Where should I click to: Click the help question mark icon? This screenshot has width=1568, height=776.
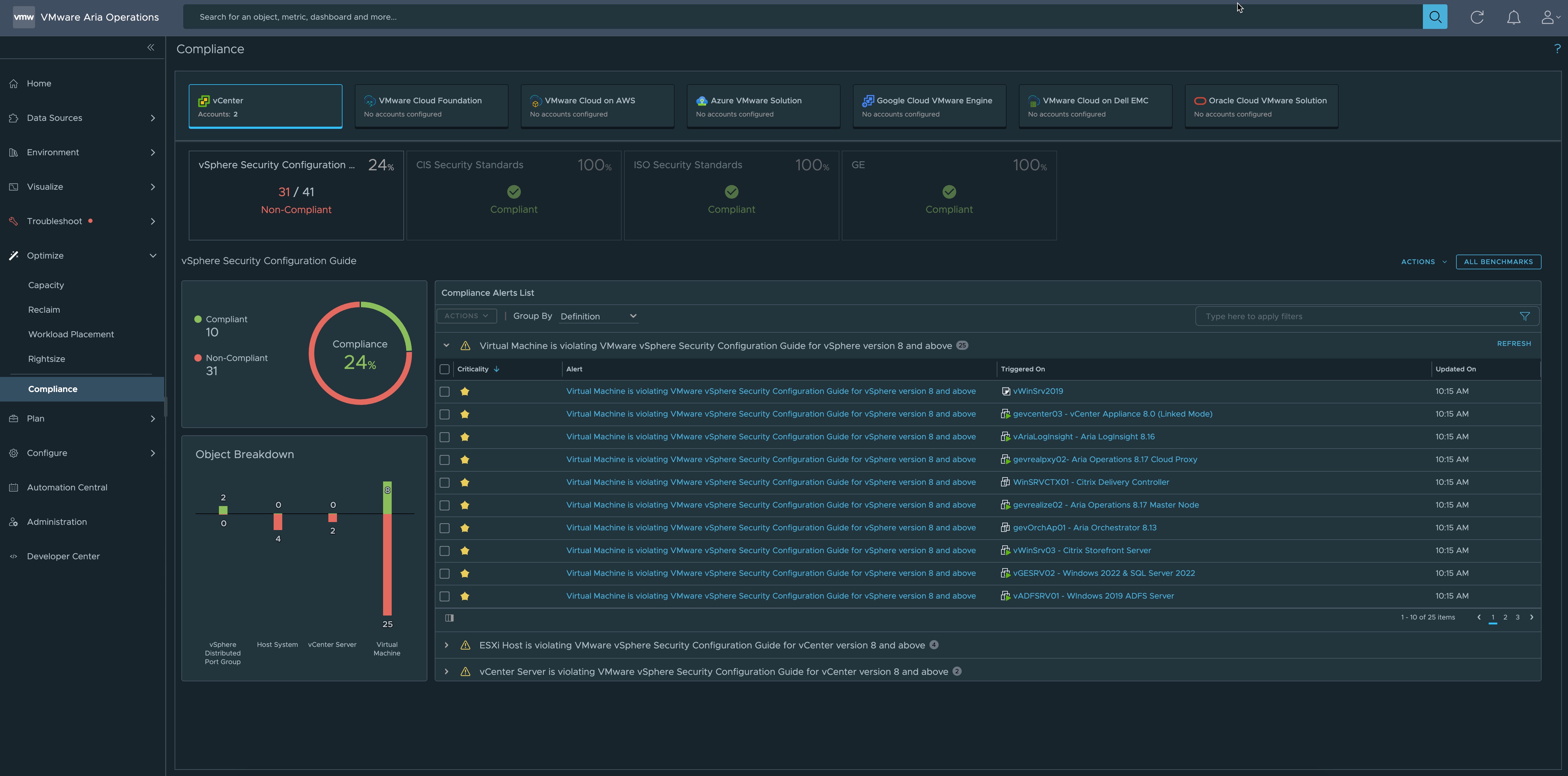tap(1557, 49)
